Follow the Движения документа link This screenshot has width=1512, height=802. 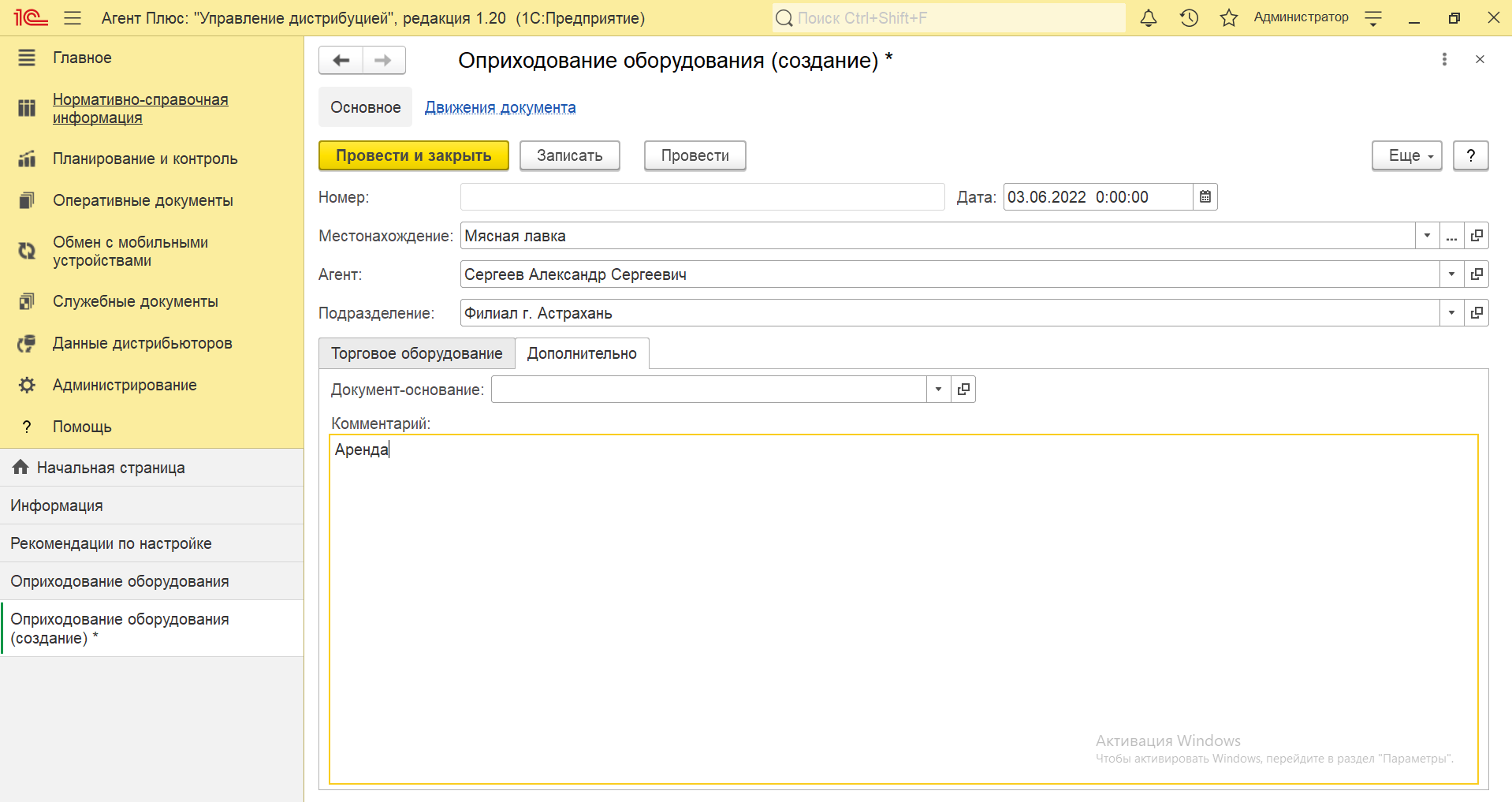500,107
